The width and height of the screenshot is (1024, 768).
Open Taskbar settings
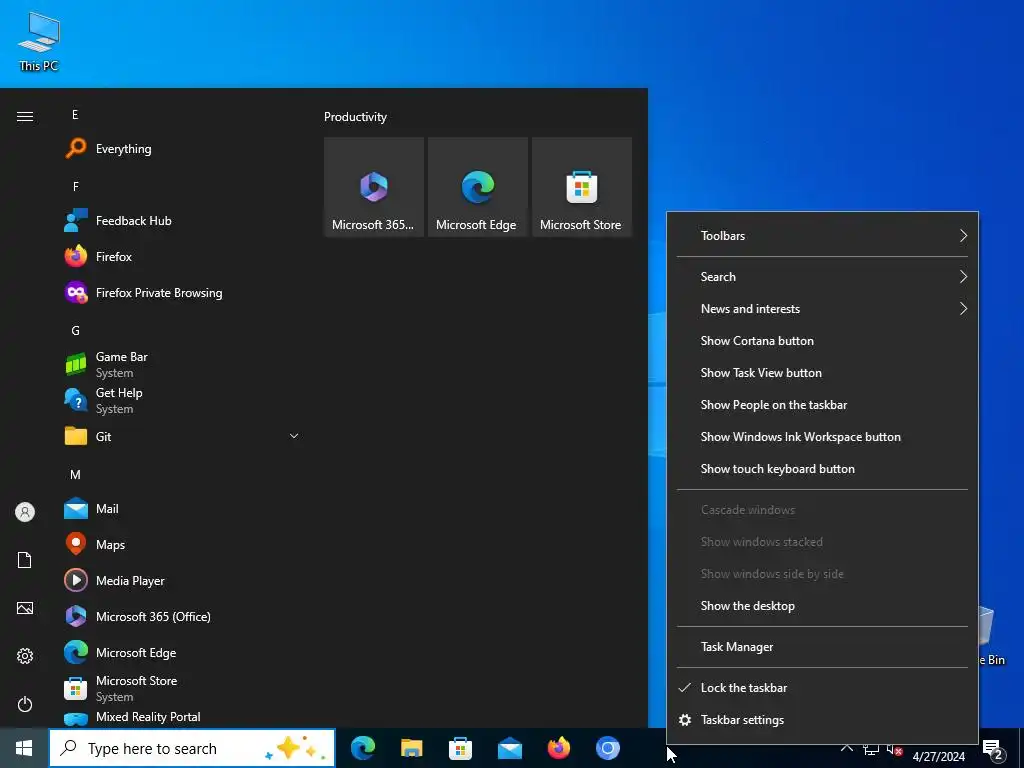click(822, 720)
